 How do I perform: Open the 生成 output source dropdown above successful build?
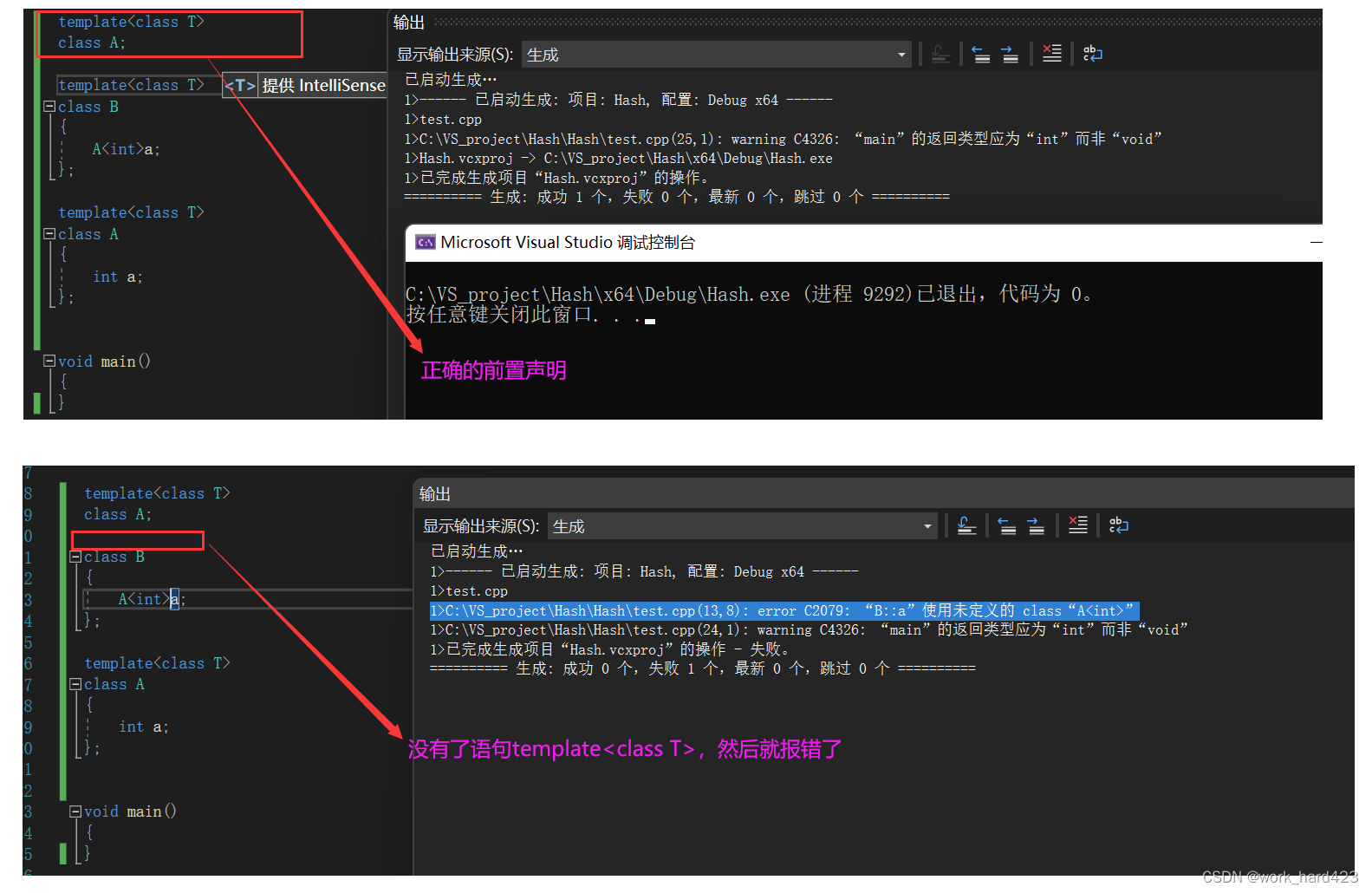pos(717,55)
